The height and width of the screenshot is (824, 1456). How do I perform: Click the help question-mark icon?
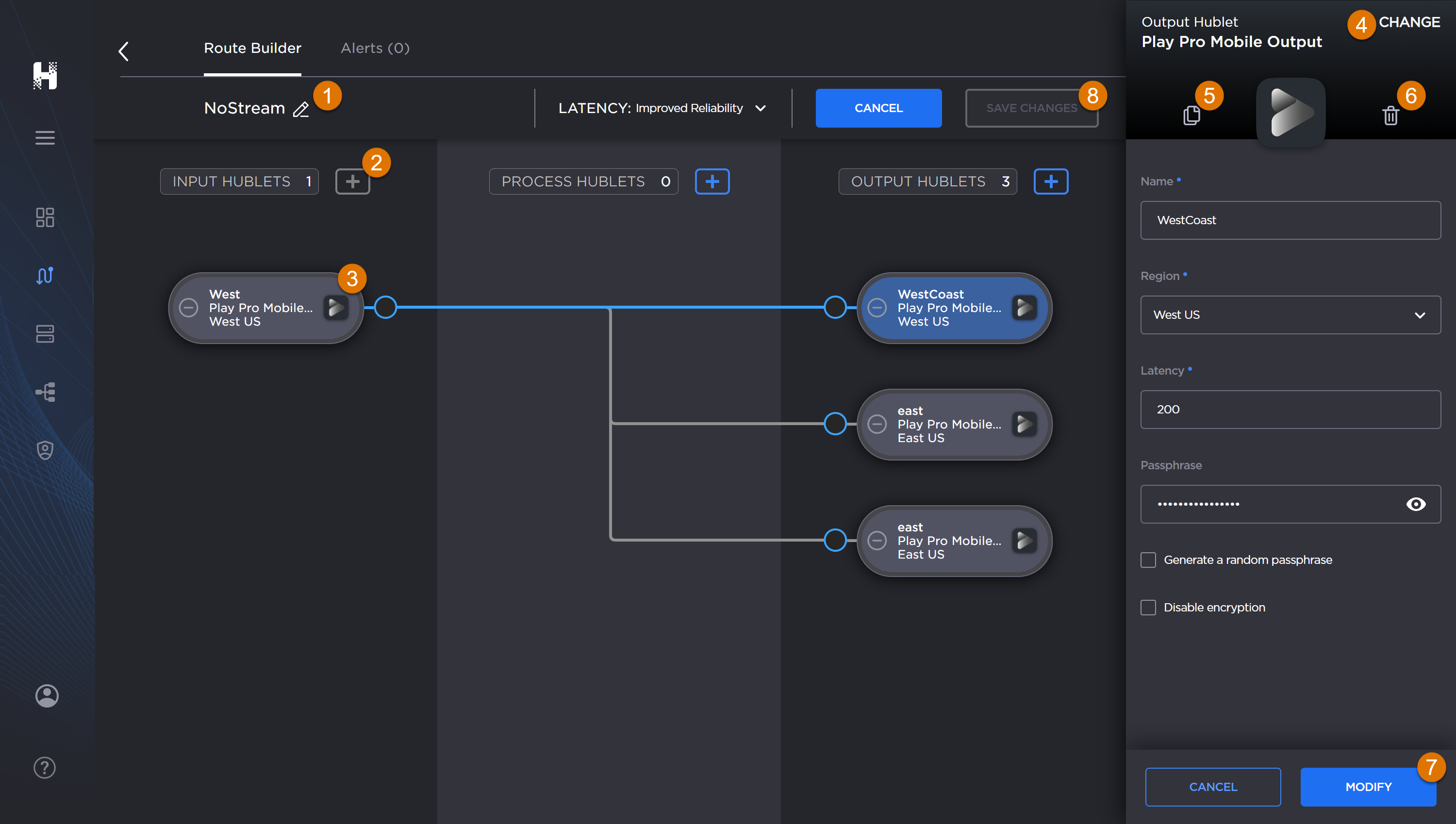click(44, 767)
